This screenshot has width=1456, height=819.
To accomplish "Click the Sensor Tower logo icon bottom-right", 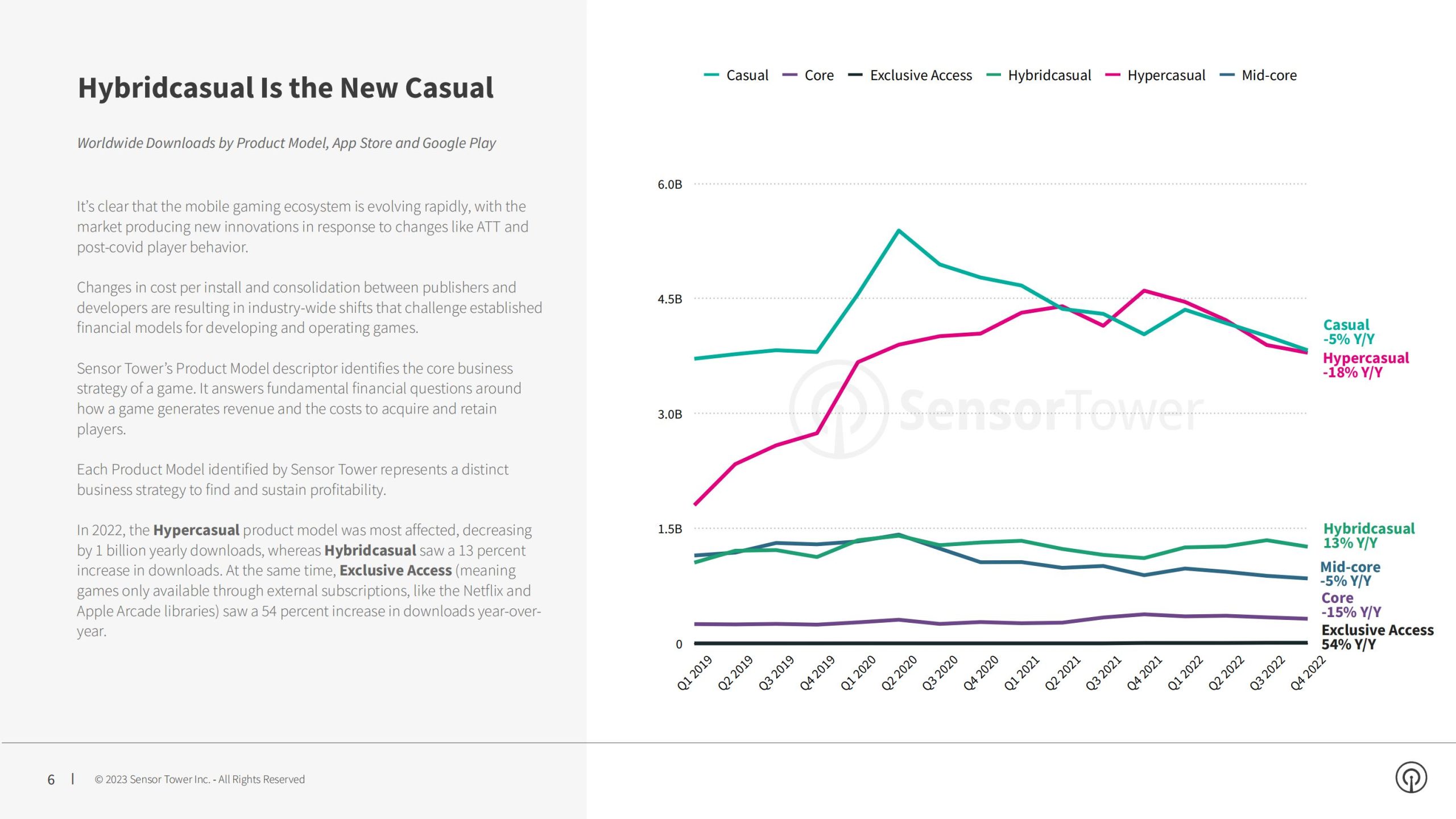I will pyautogui.click(x=1411, y=777).
